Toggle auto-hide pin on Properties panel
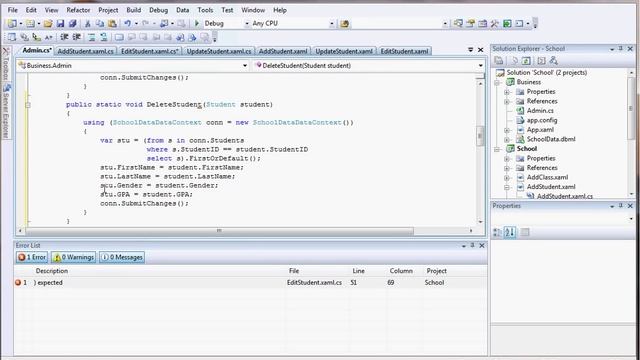 621,206
